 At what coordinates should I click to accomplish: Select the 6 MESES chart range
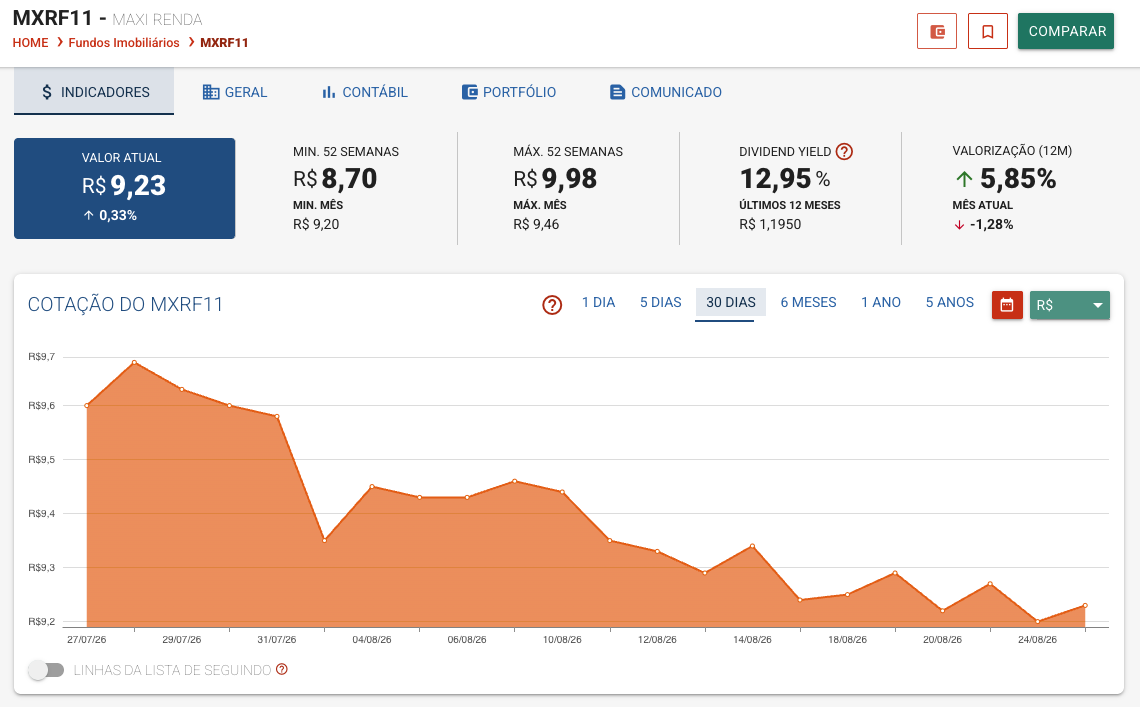[808, 303]
